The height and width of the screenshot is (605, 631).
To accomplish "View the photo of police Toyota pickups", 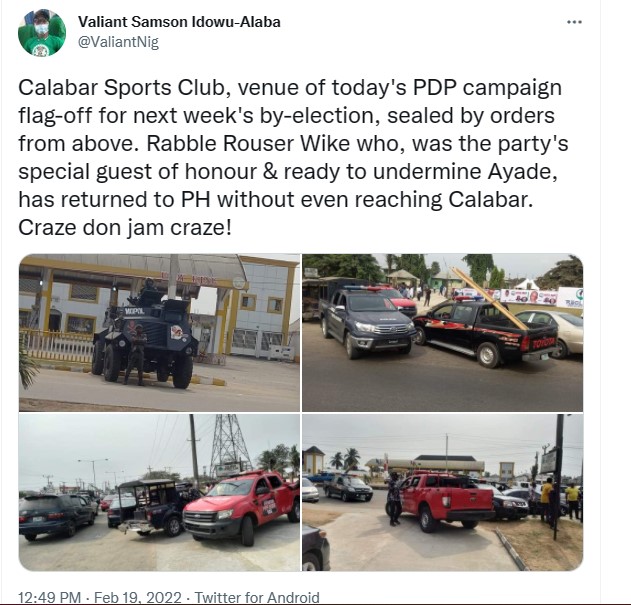I will [x=443, y=332].
